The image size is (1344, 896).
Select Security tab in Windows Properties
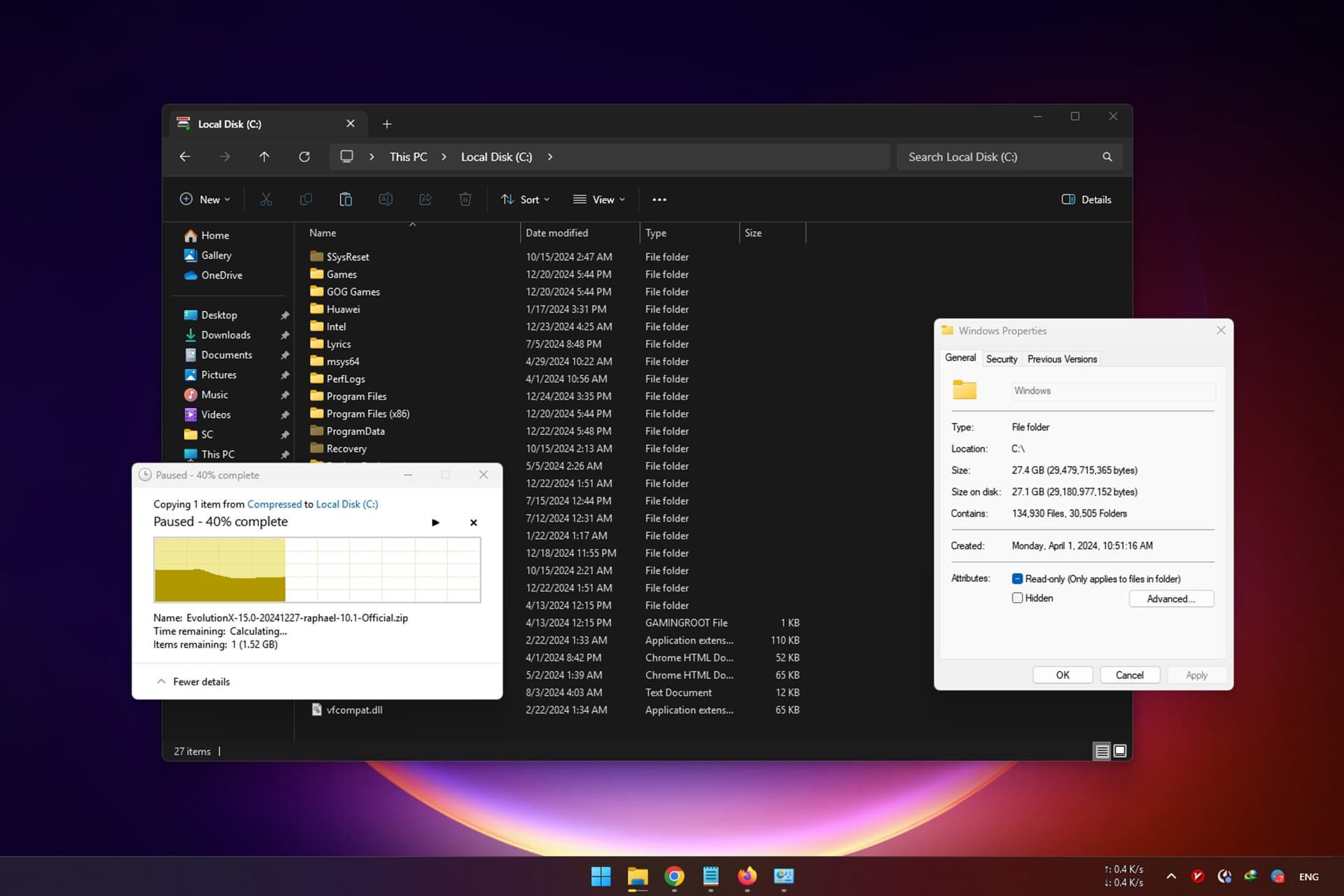1000,358
